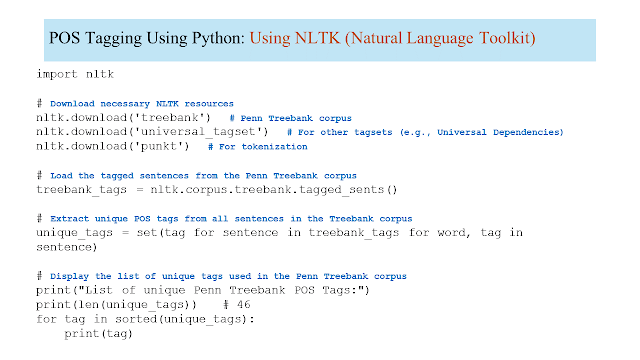The width and height of the screenshot is (640, 360).
Task: Click the code 'print(len(unique_tags))'
Action: (x=116, y=305)
